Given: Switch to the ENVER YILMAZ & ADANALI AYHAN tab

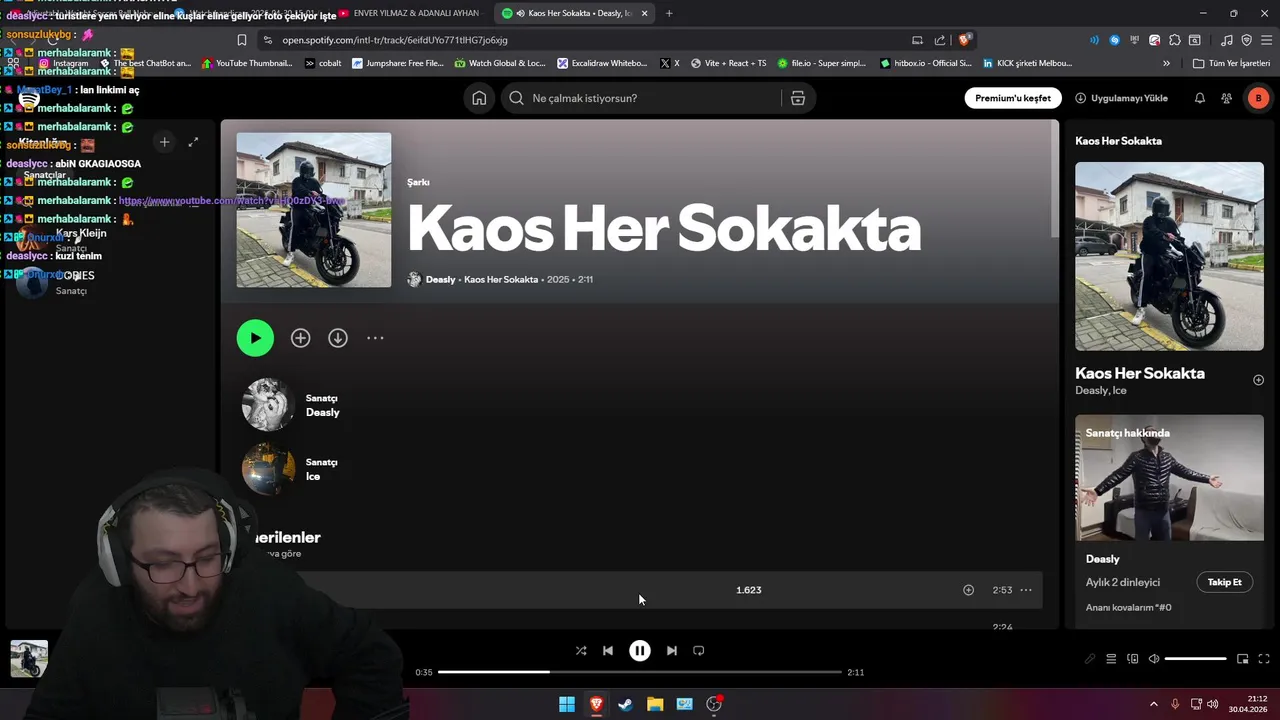Looking at the screenshot, I should click(409, 13).
